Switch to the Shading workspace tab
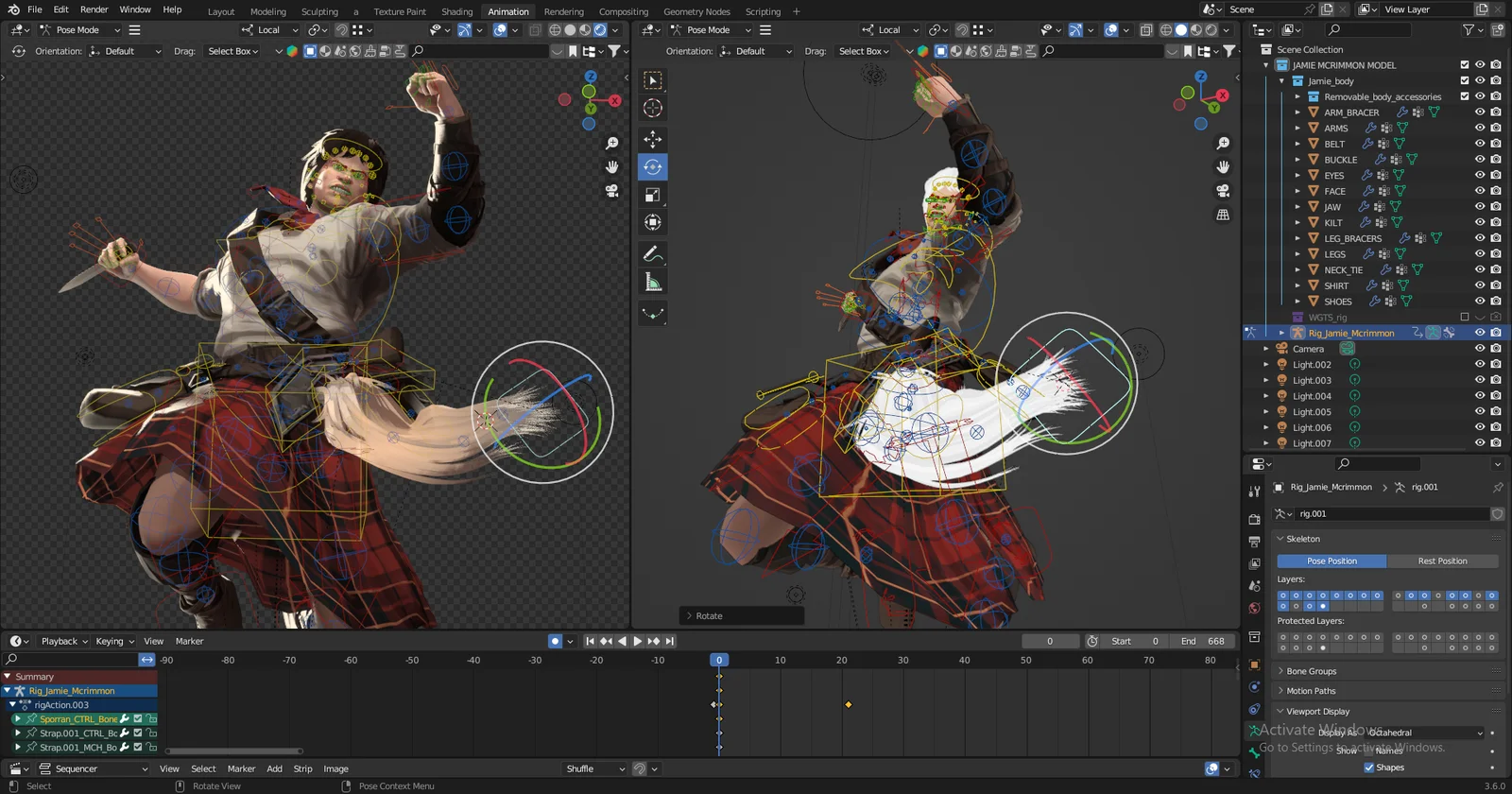This screenshot has width=1512, height=794. pos(457,11)
